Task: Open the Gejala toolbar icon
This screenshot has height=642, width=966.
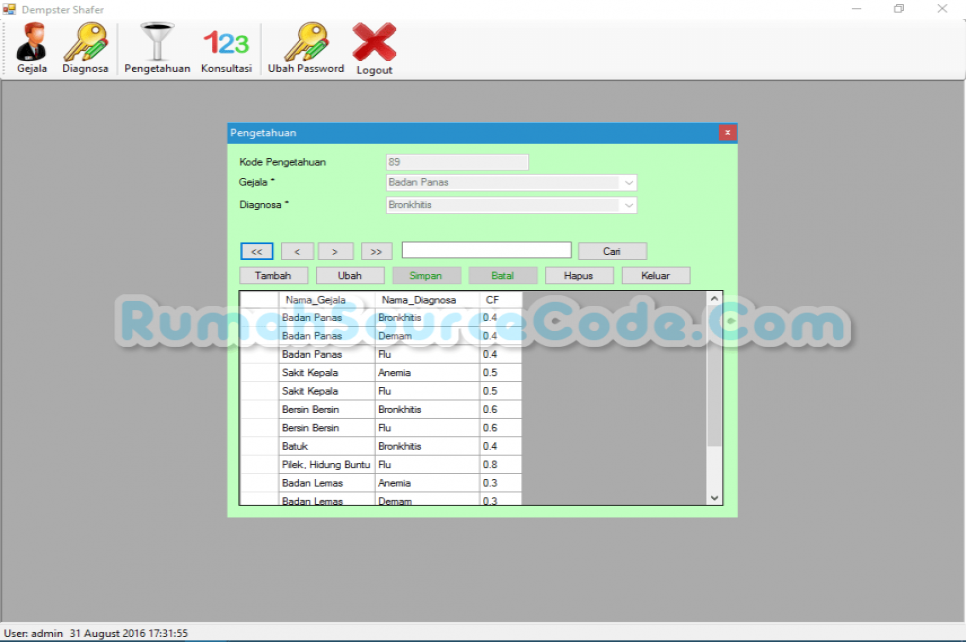Action: pos(31,47)
